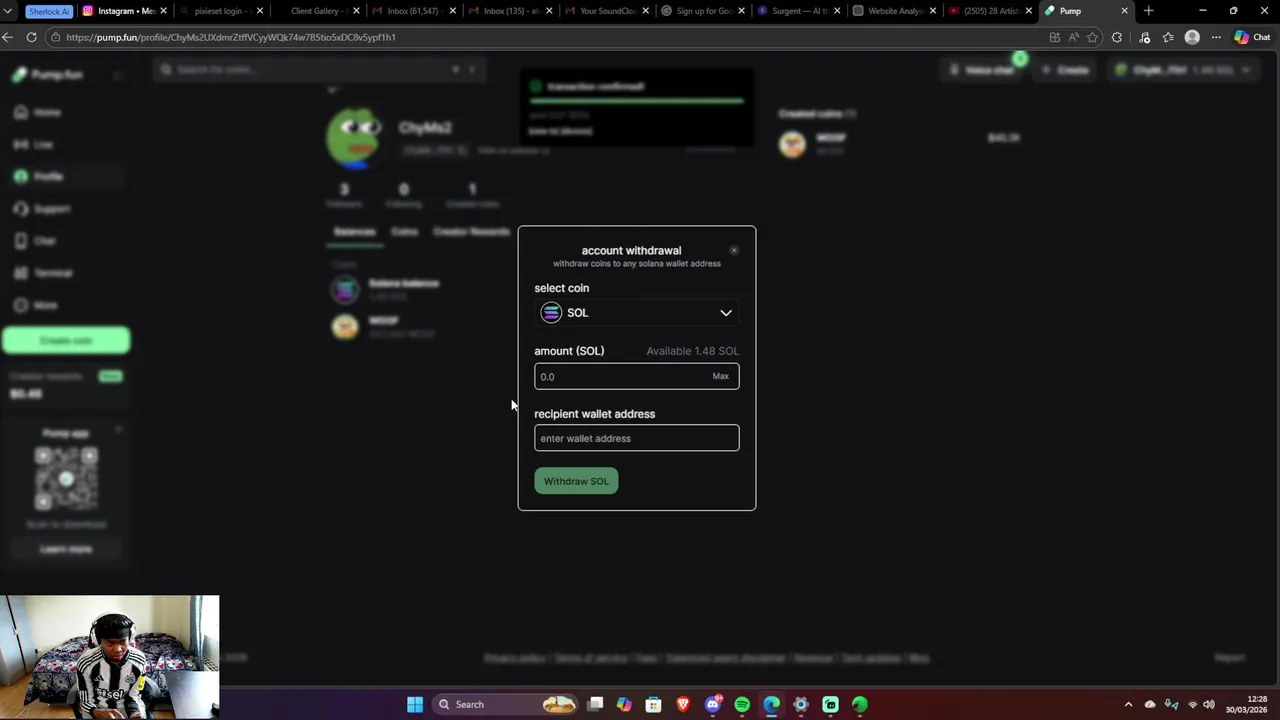Click the search bar at the top of Pump.fun
The width and height of the screenshot is (1280, 720).
[320, 70]
